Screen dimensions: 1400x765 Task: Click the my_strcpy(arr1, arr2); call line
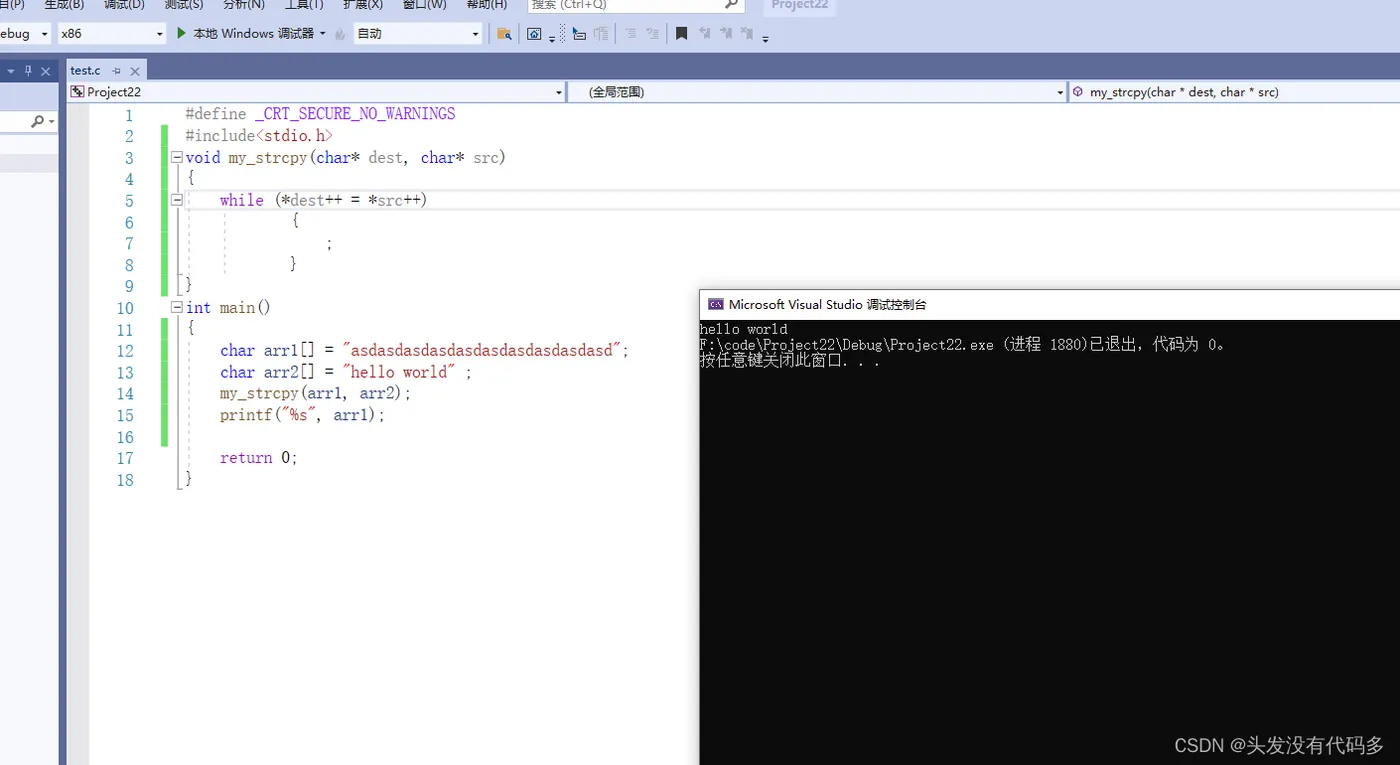coord(316,393)
